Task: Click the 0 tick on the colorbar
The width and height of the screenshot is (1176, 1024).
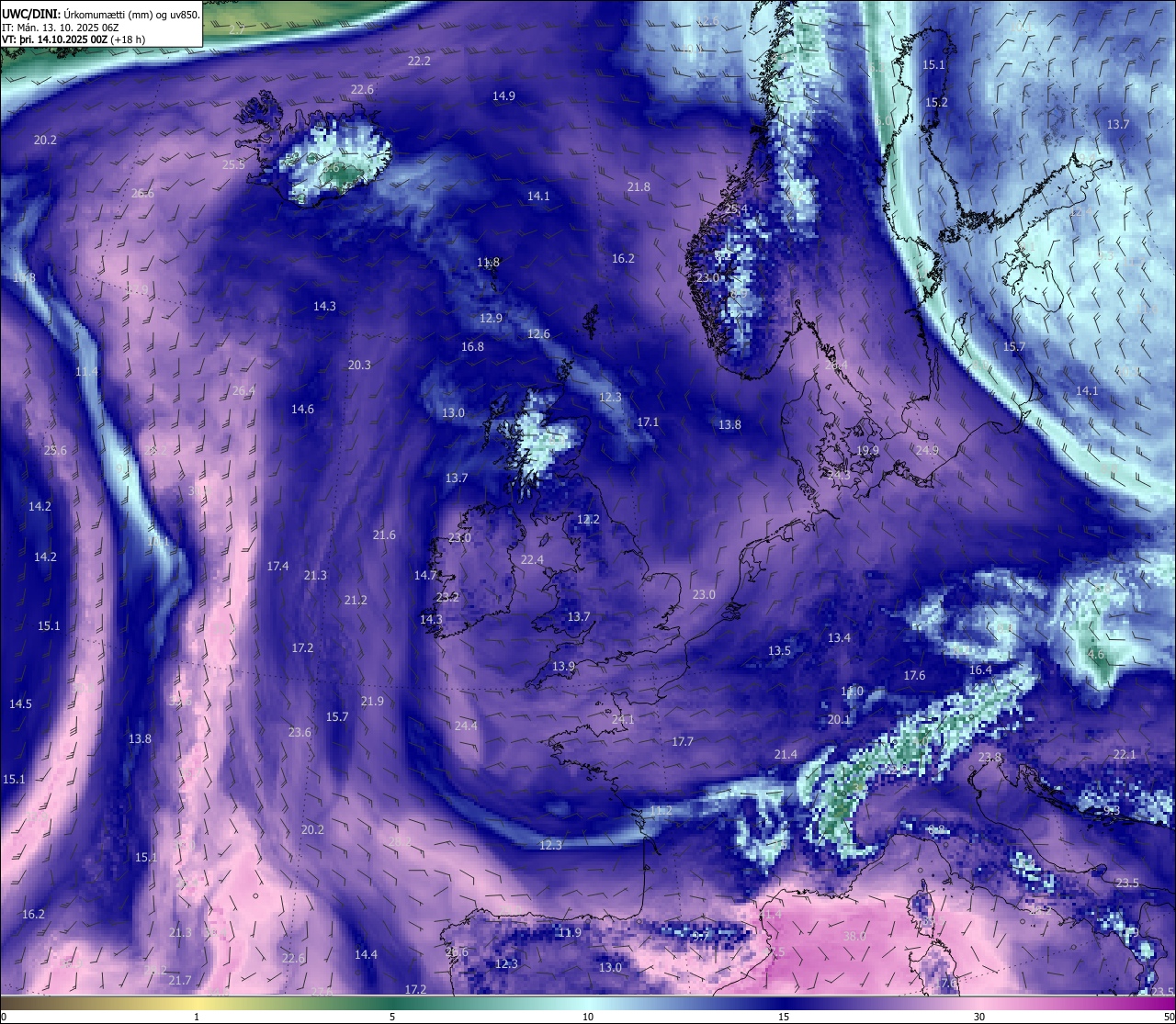Action: pyautogui.click(x=4, y=1018)
